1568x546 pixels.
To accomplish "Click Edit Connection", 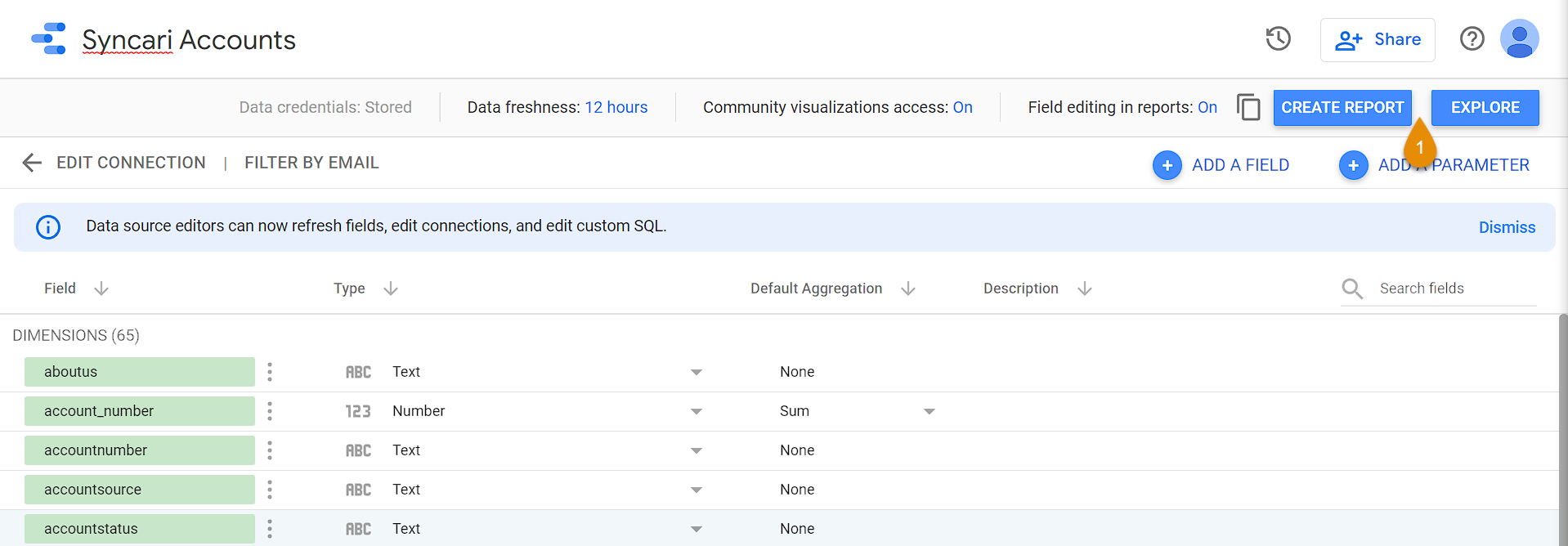I will click(x=131, y=163).
